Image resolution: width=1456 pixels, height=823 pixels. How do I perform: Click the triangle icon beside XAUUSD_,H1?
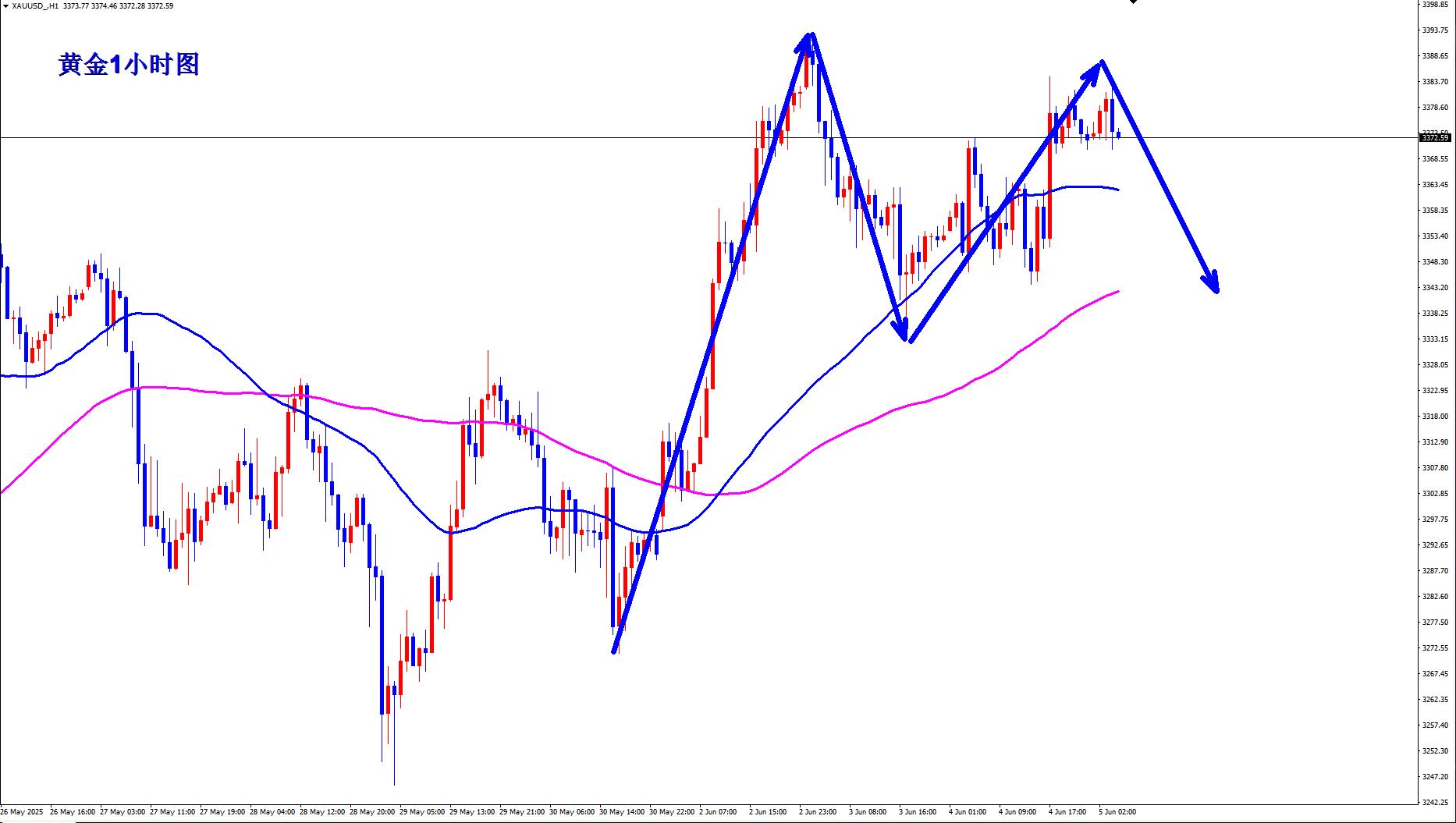click(x=5, y=5)
